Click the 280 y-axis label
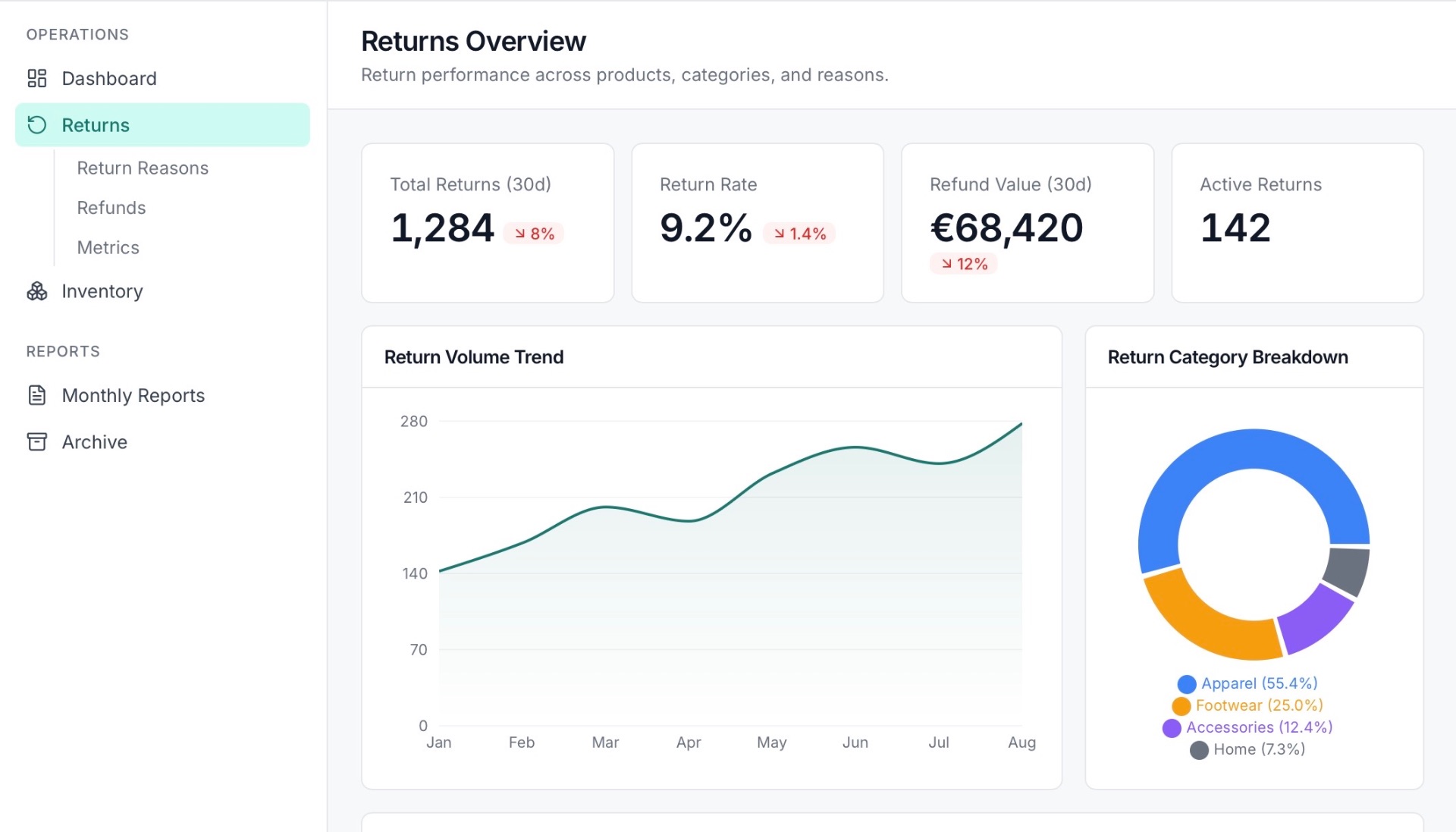 point(414,421)
